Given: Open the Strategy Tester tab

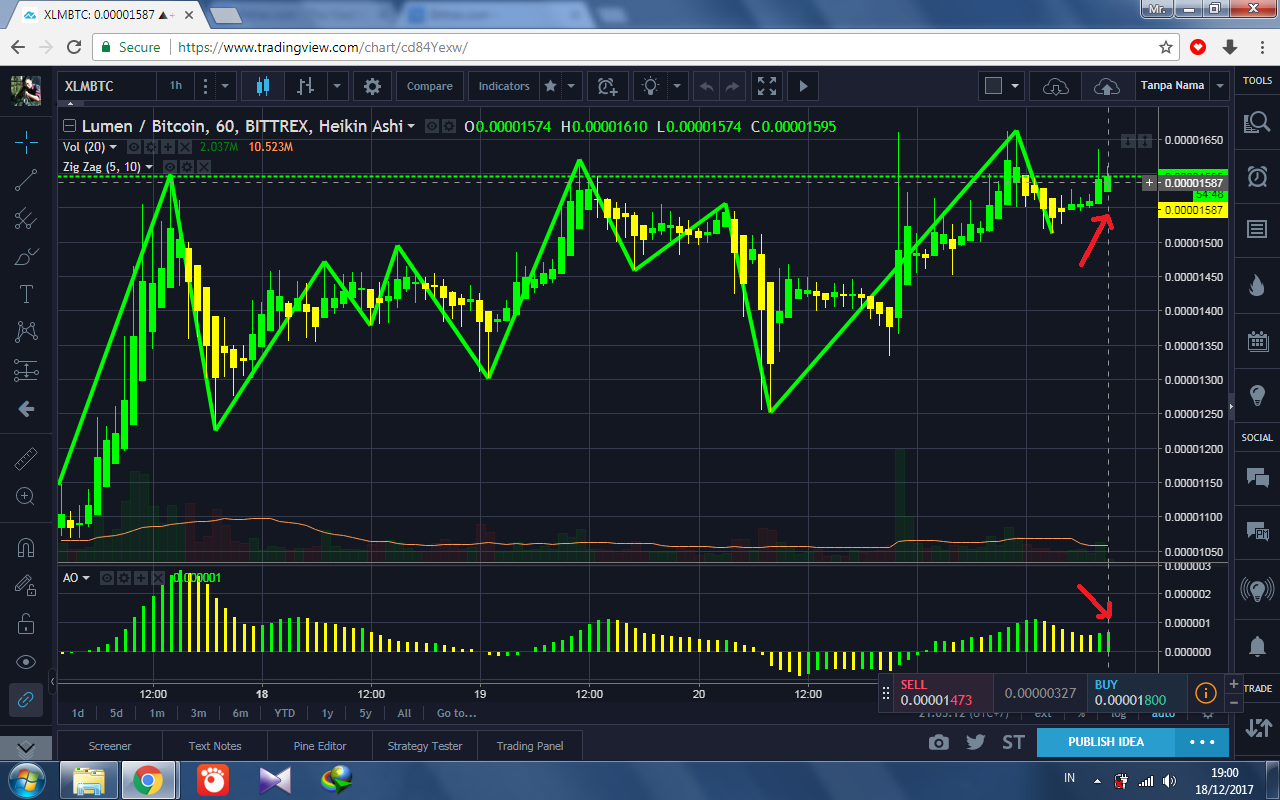Looking at the screenshot, I should [425, 745].
